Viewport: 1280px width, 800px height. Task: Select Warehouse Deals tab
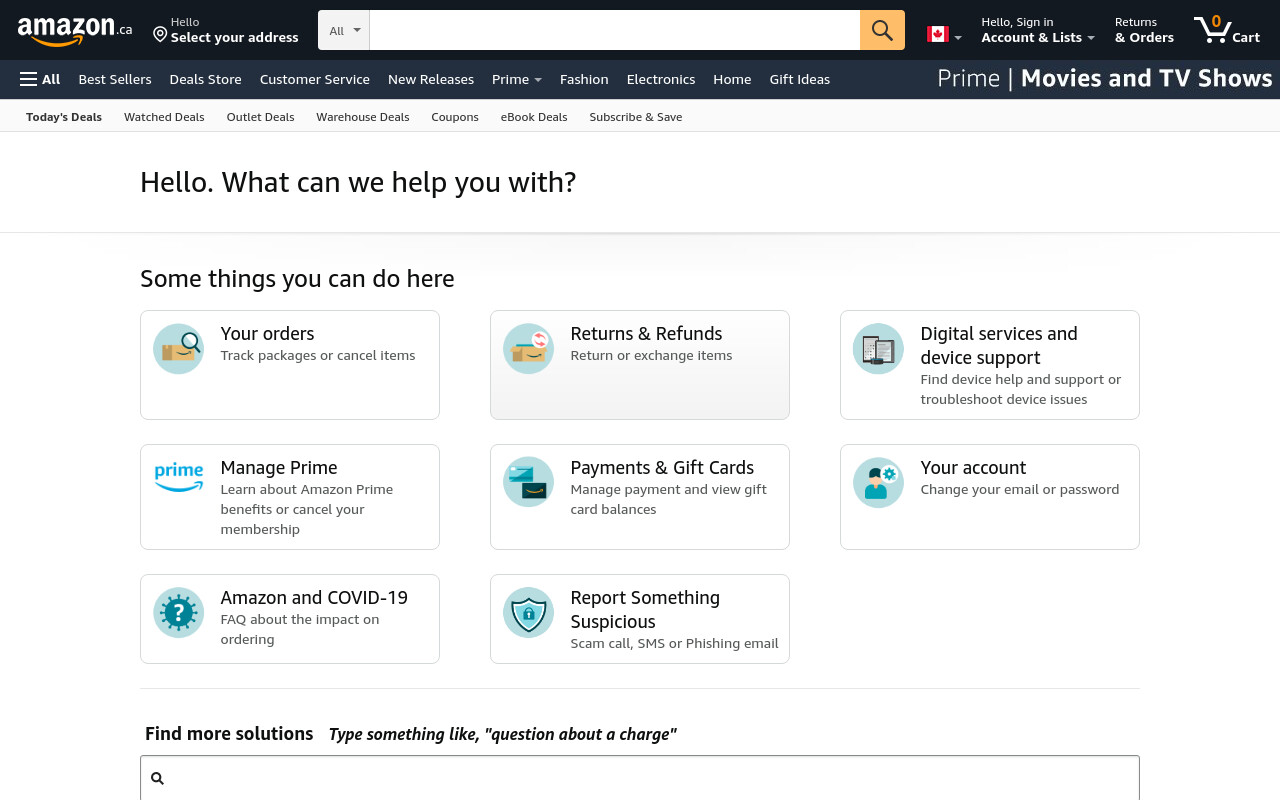click(363, 117)
